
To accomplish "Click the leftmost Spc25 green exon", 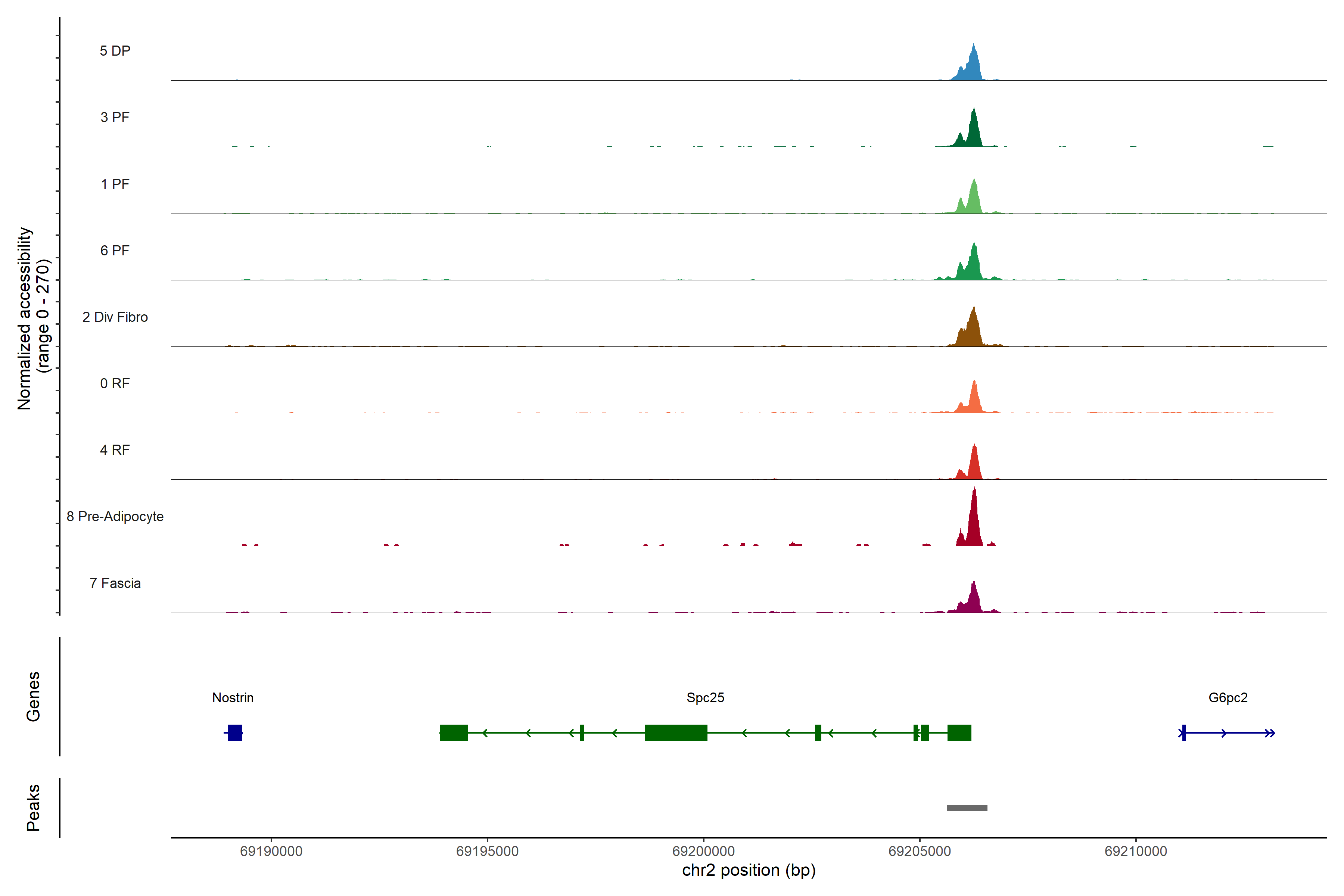I will point(453,732).
